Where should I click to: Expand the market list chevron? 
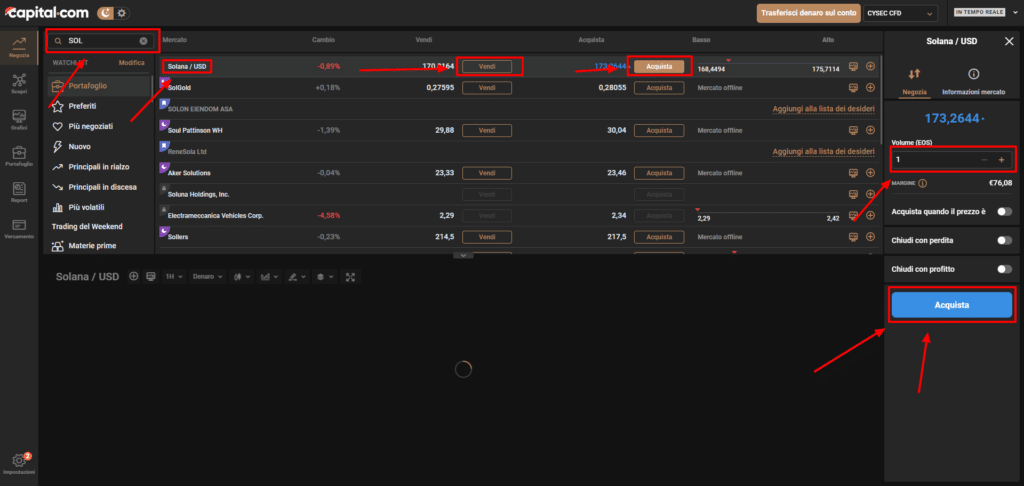(462, 255)
